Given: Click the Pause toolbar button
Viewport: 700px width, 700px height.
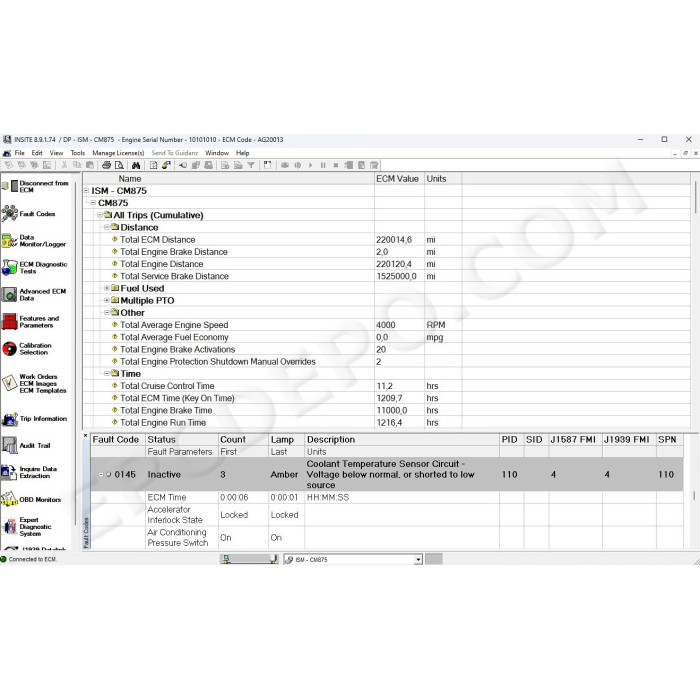Looking at the screenshot, I should pos(323,165).
